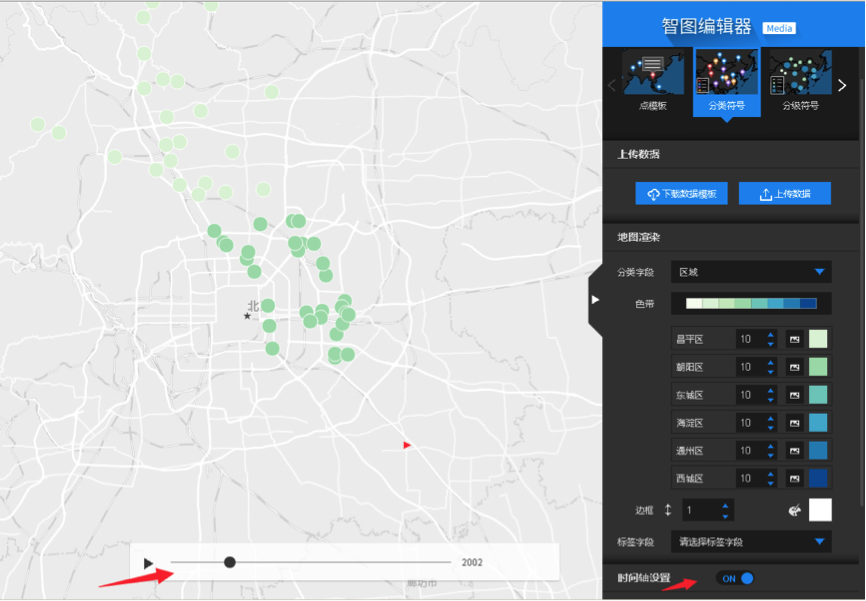
Task: Select the 点模板 template
Action: [653, 82]
